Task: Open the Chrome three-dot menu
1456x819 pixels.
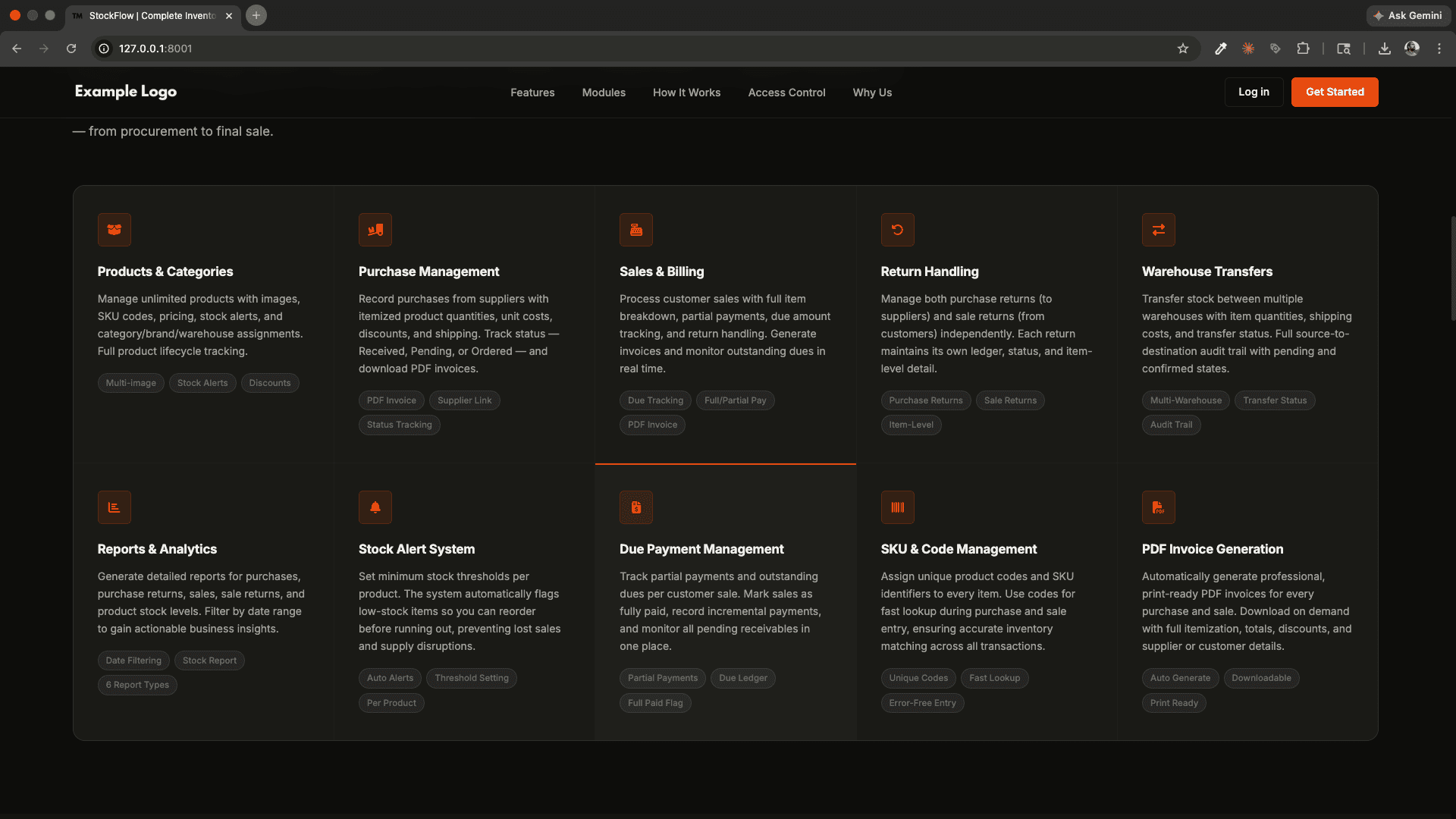Action: (1439, 49)
